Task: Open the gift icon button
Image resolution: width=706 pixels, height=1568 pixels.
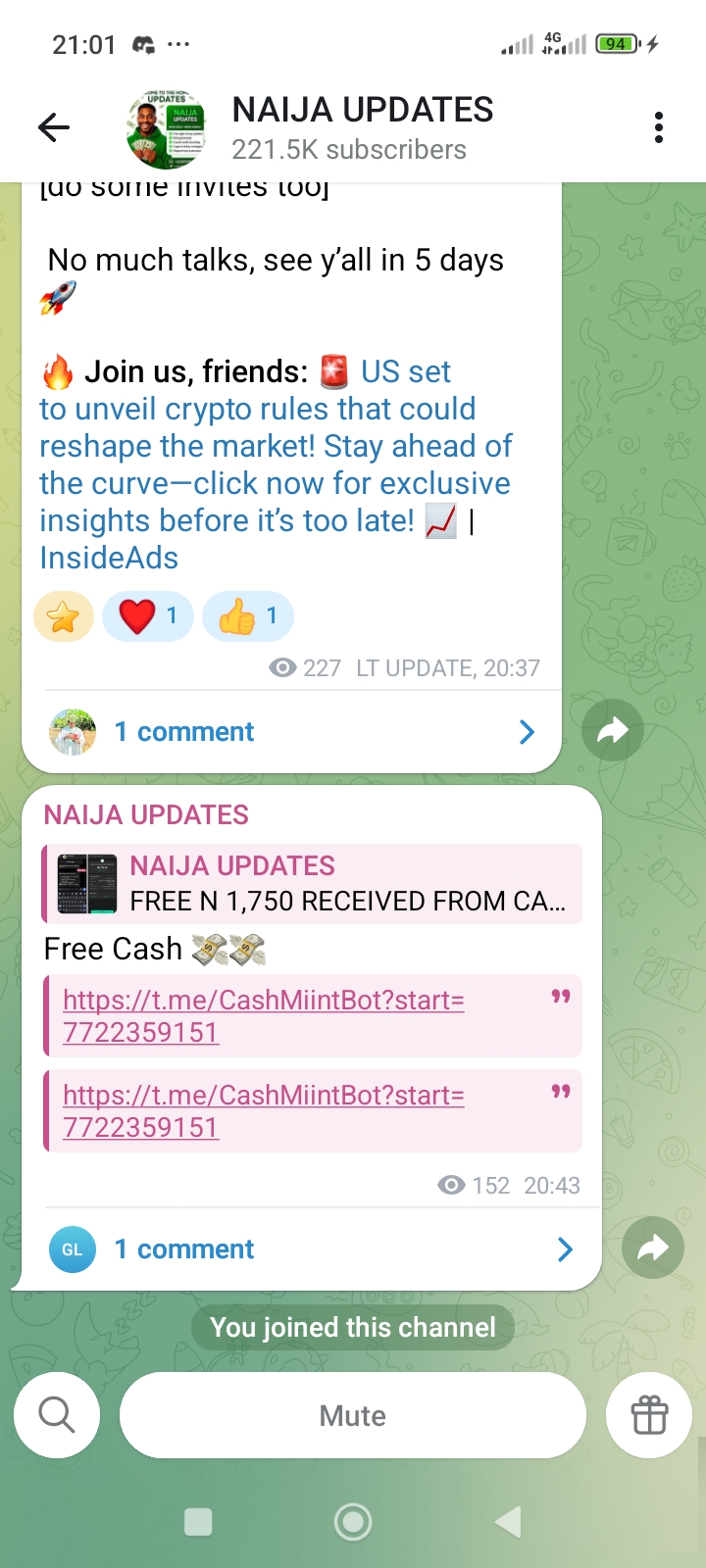Action: [649, 1415]
